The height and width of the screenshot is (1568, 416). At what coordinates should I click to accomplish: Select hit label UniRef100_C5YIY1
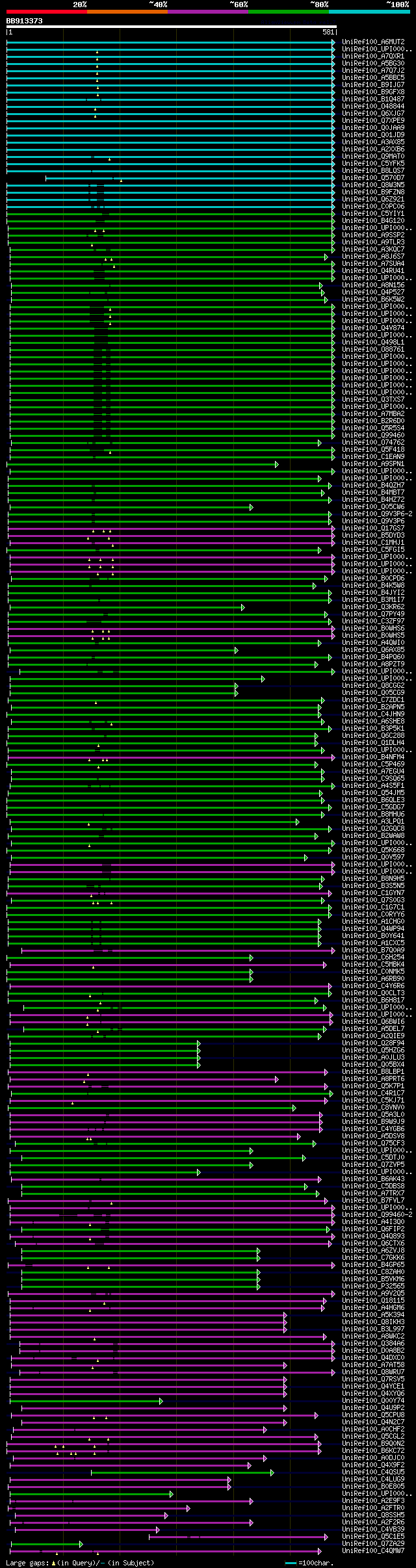(x=373, y=214)
